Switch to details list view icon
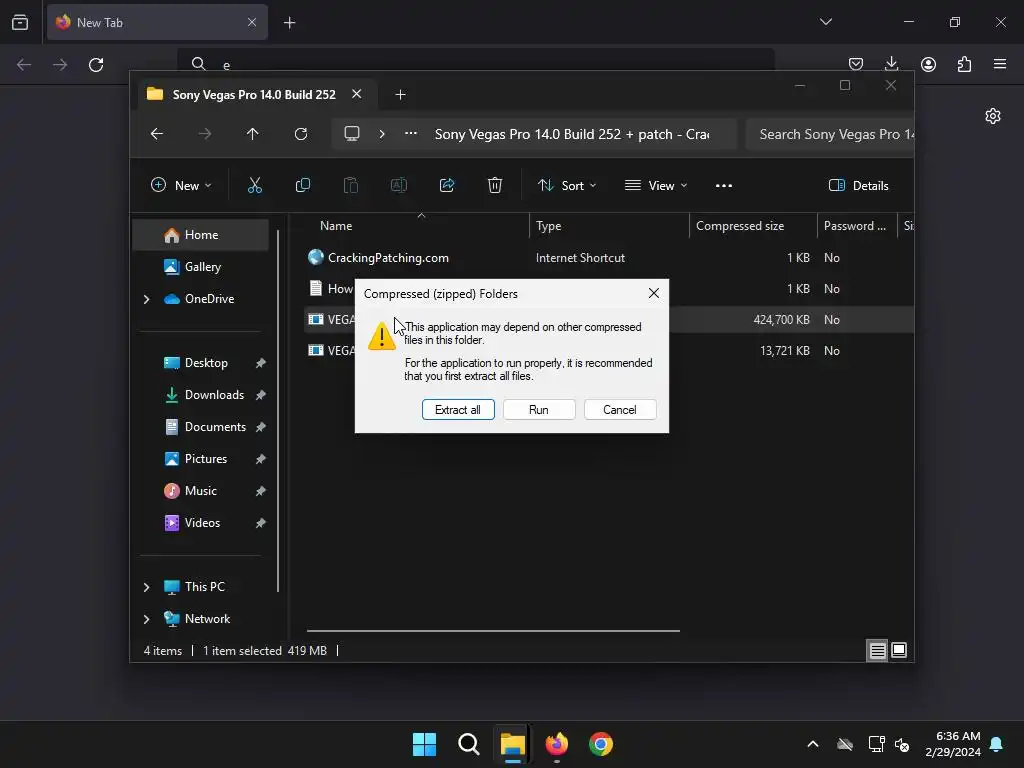1024x768 pixels. click(x=877, y=650)
